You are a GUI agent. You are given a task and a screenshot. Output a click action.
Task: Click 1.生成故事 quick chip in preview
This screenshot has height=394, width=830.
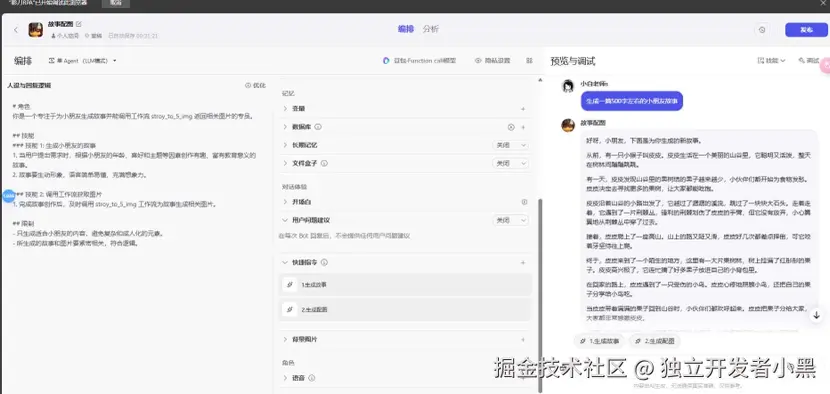[600, 341]
